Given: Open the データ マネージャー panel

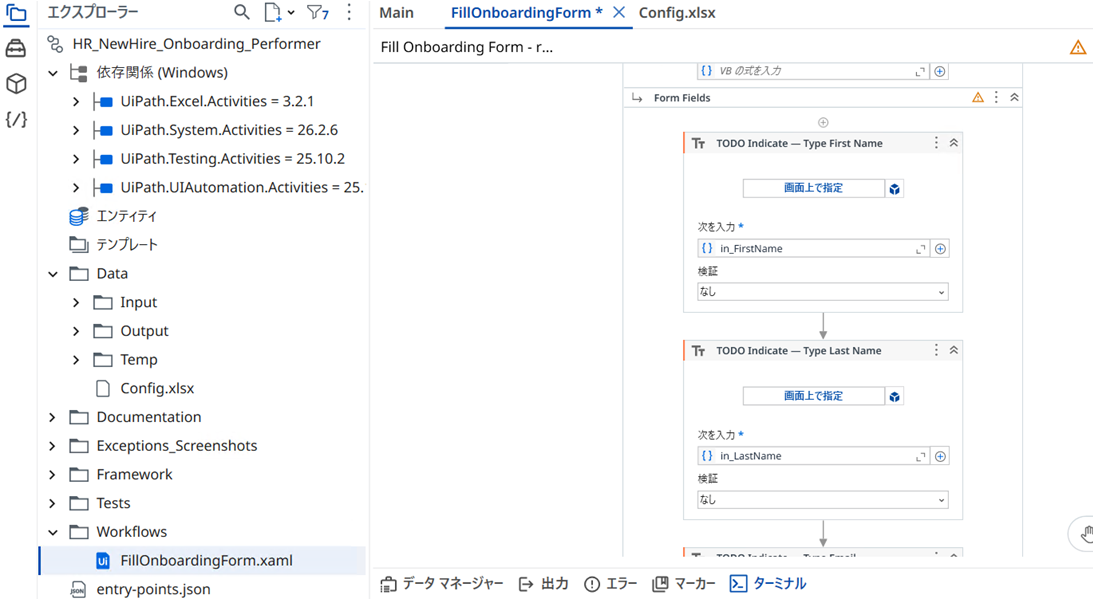Looking at the screenshot, I should [442, 584].
